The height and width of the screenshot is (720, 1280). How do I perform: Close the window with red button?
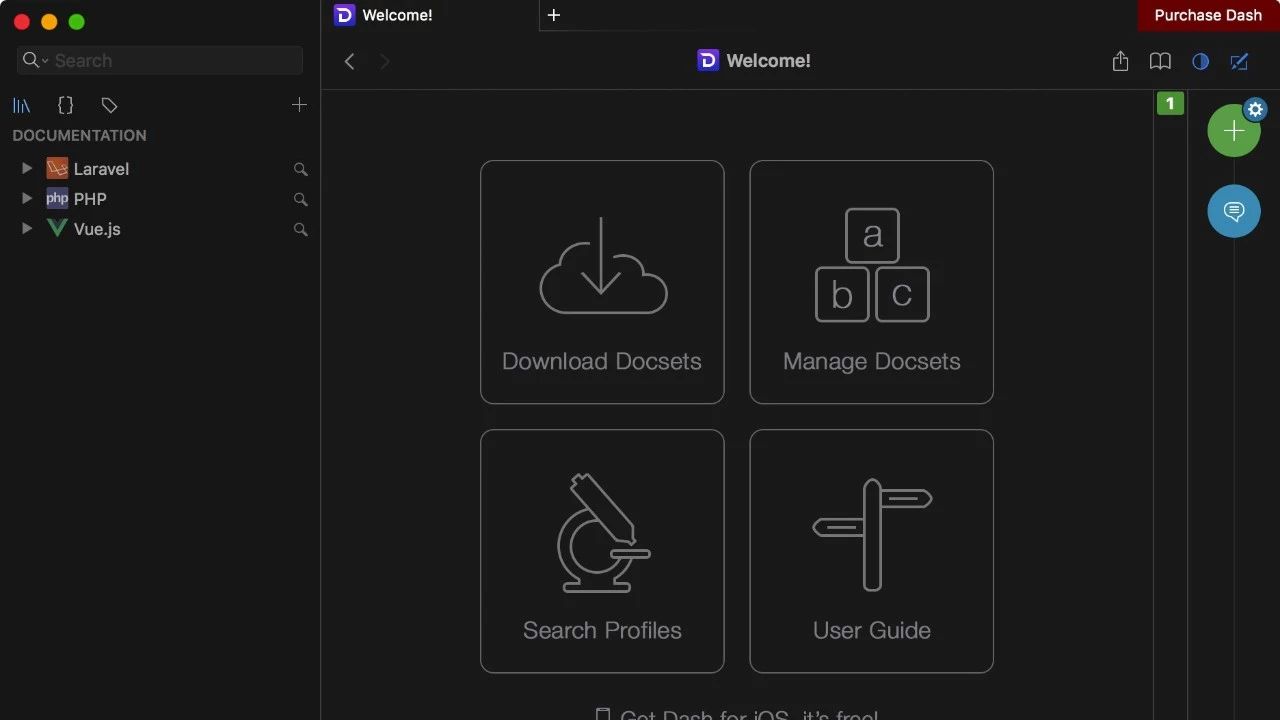(x=22, y=22)
